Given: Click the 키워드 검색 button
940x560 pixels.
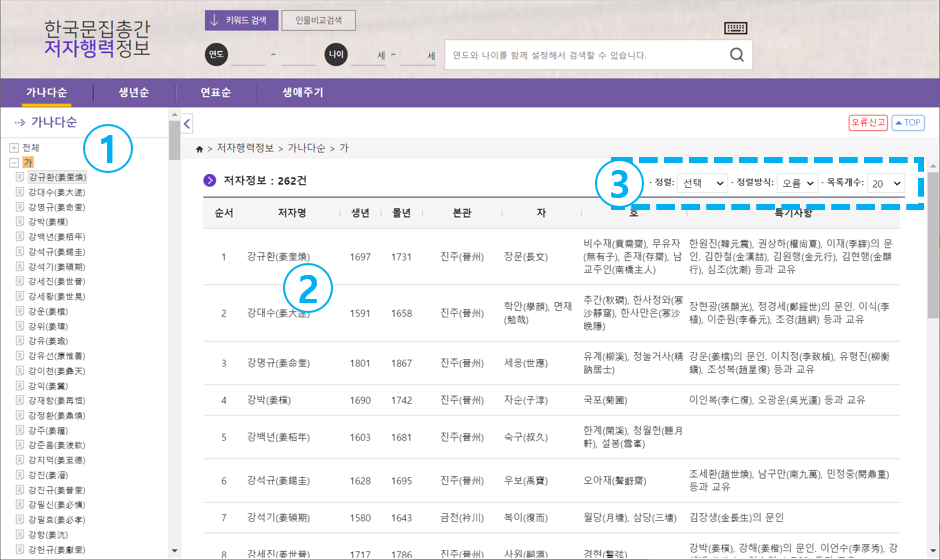Looking at the screenshot, I should tap(242, 20).
